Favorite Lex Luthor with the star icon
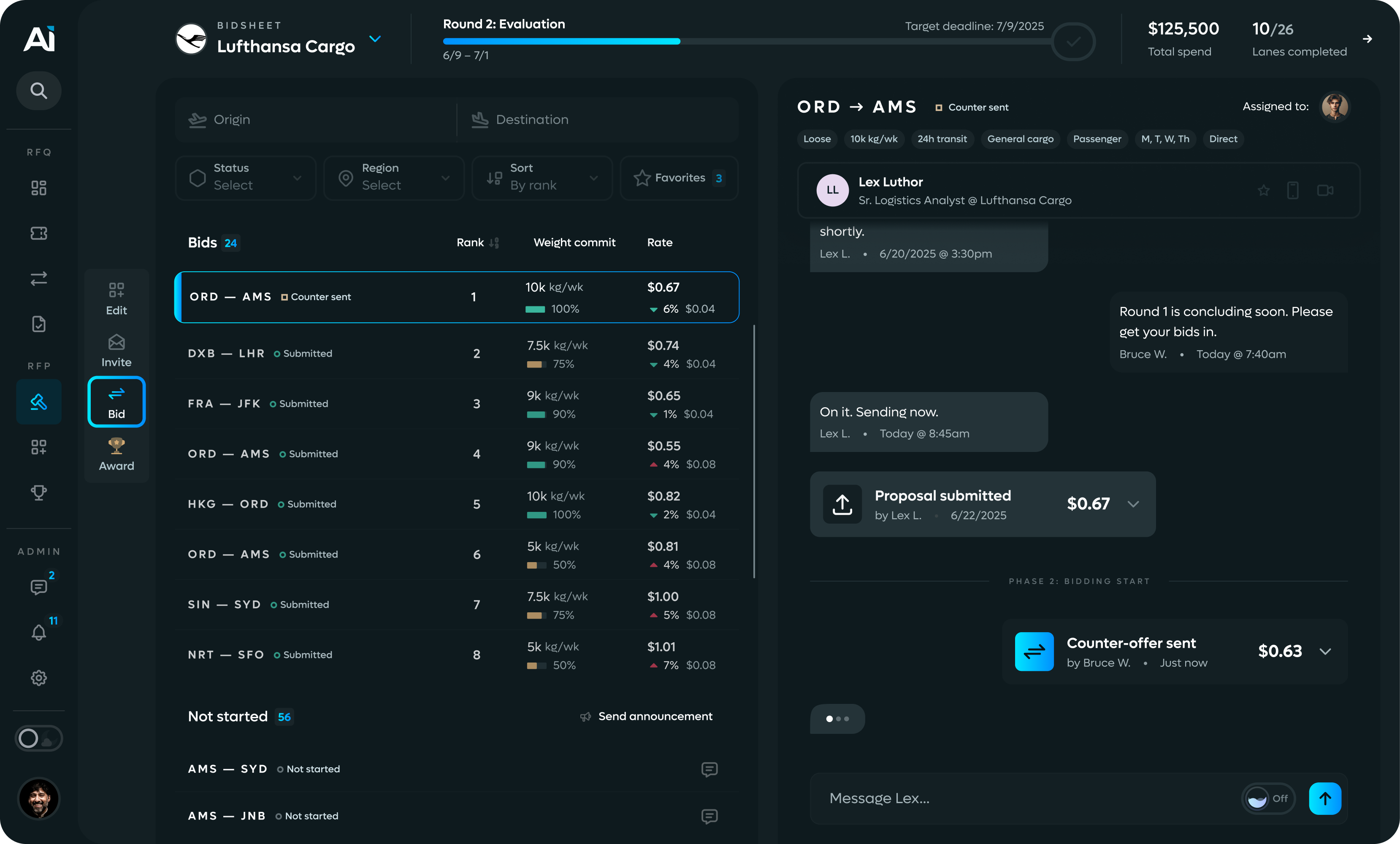Screen dimensions: 1400x844 click(1263, 191)
